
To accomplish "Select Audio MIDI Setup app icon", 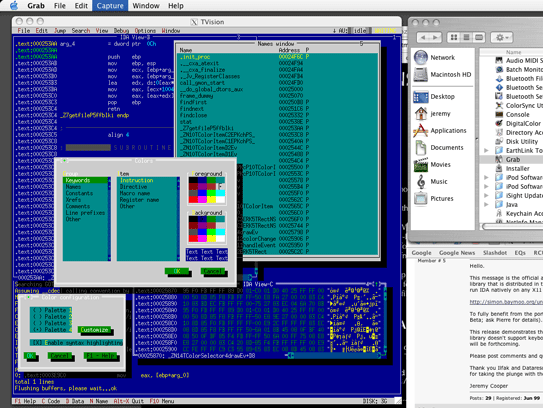I will tap(499, 60).
